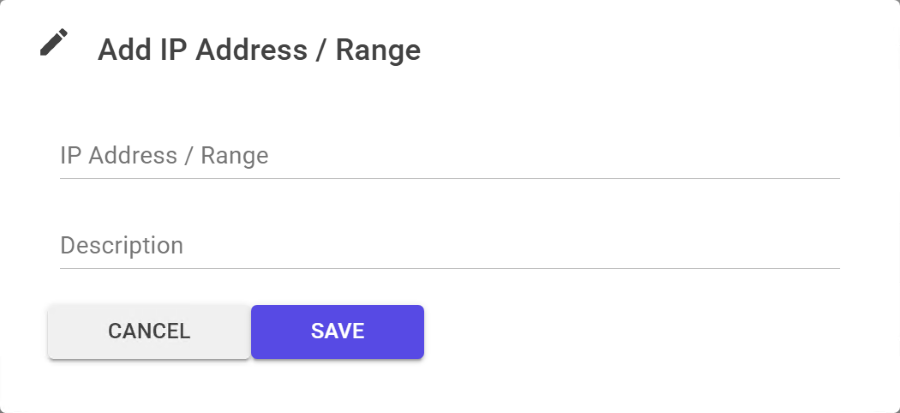Screen dimensions: 900x413
Task: Click the pencil edit icon
Action: pyautogui.click(x=54, y=43)
